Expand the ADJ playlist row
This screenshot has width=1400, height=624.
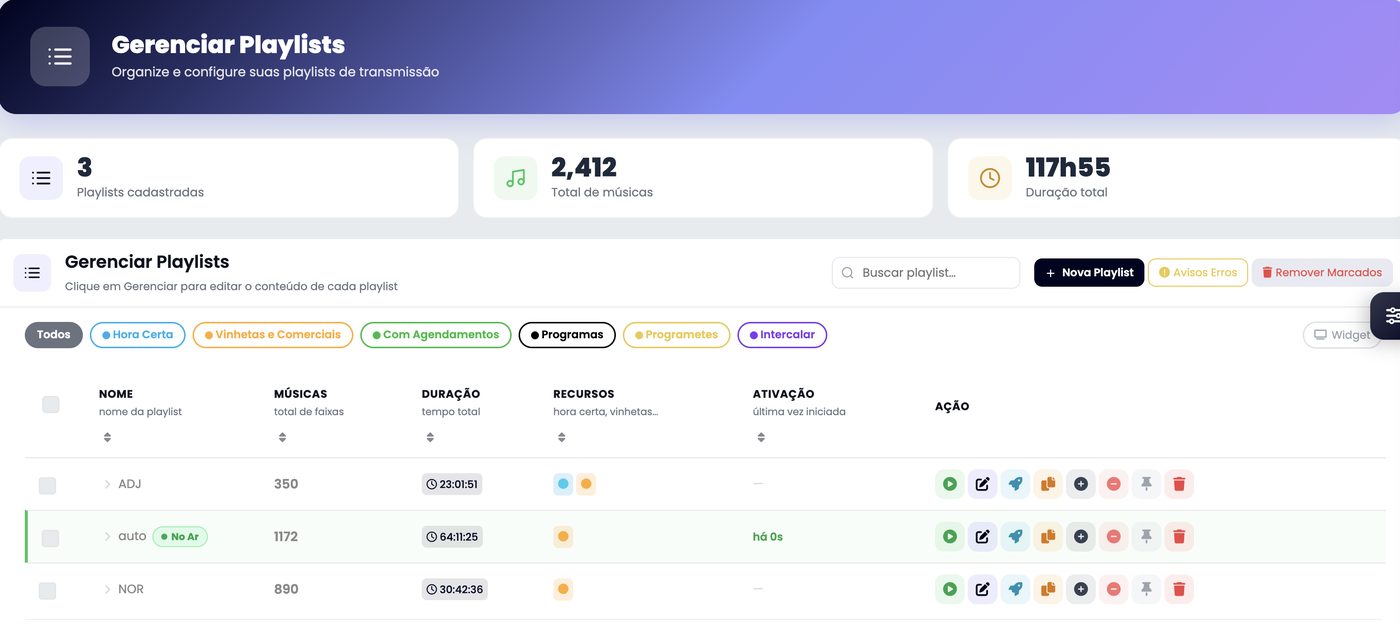107,484
